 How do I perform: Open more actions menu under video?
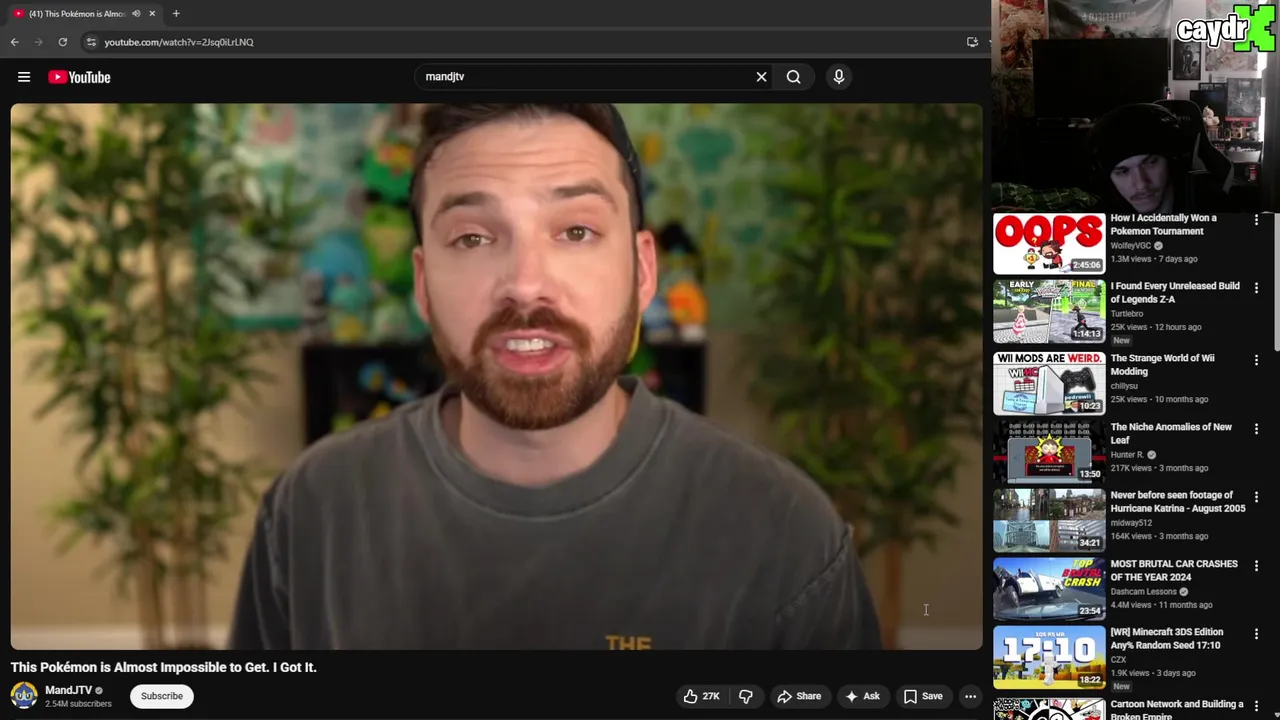click(970, 696)
